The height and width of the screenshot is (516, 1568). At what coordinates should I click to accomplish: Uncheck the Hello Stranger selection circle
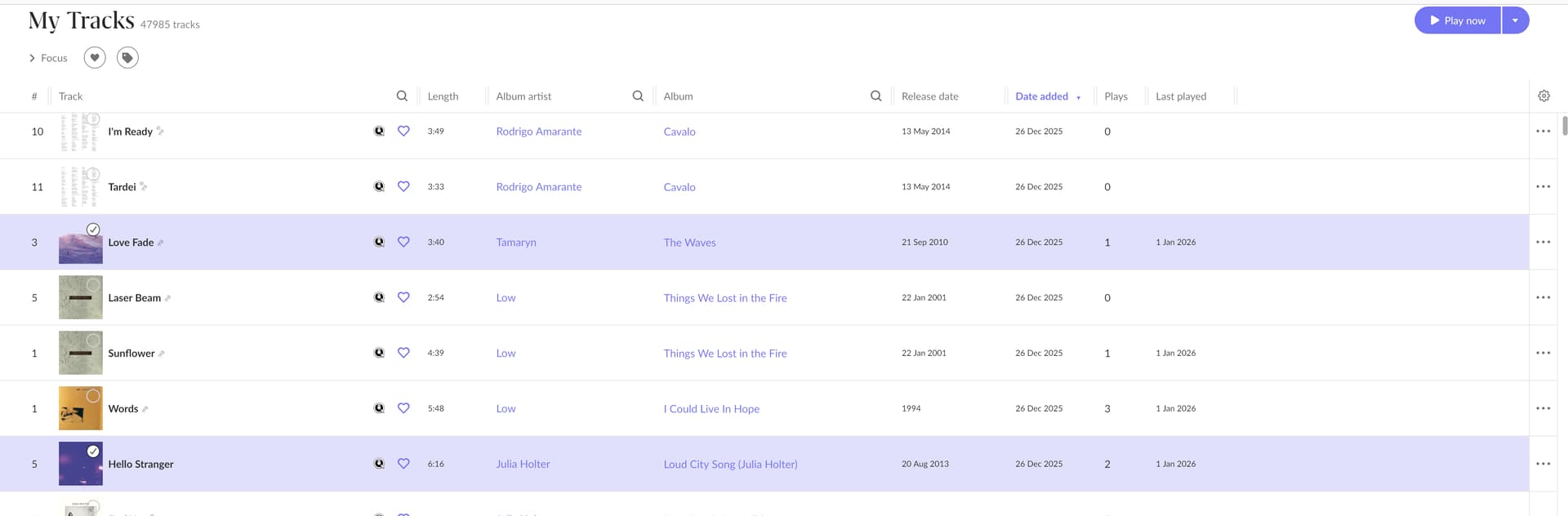pyautogui.click(x=93, y=451)
